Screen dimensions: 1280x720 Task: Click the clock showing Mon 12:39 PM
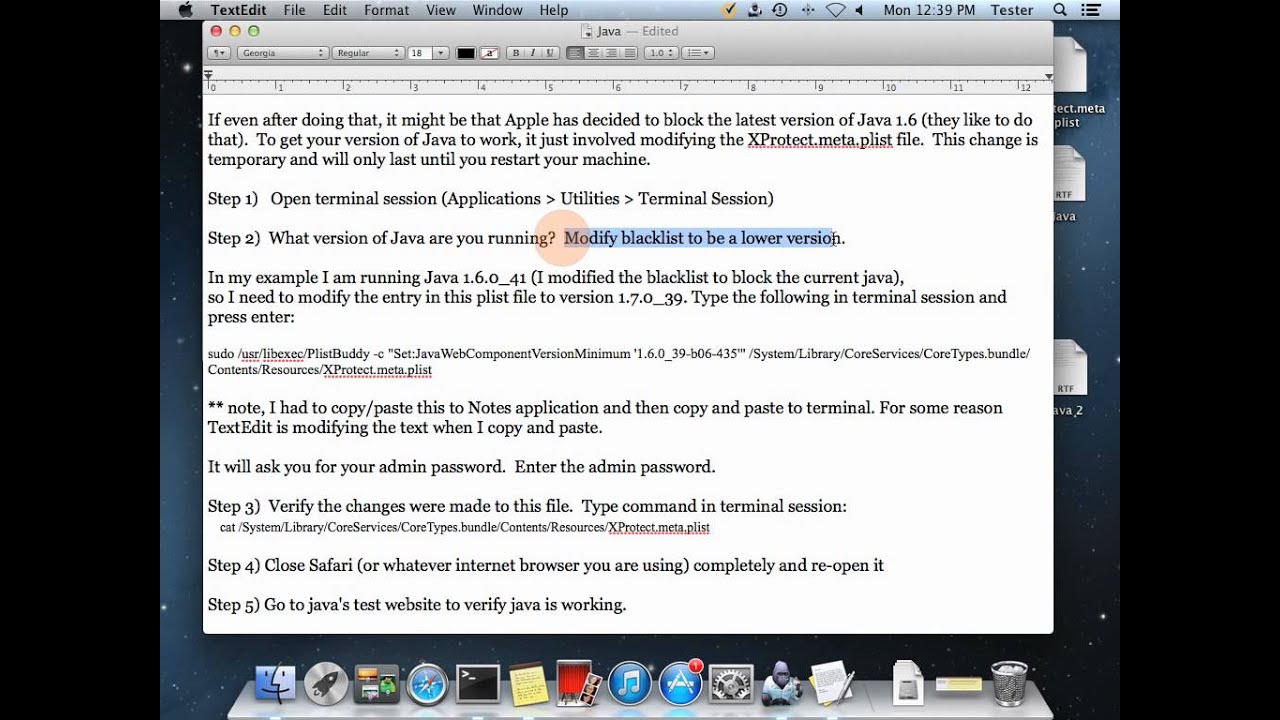coord(929,10)
